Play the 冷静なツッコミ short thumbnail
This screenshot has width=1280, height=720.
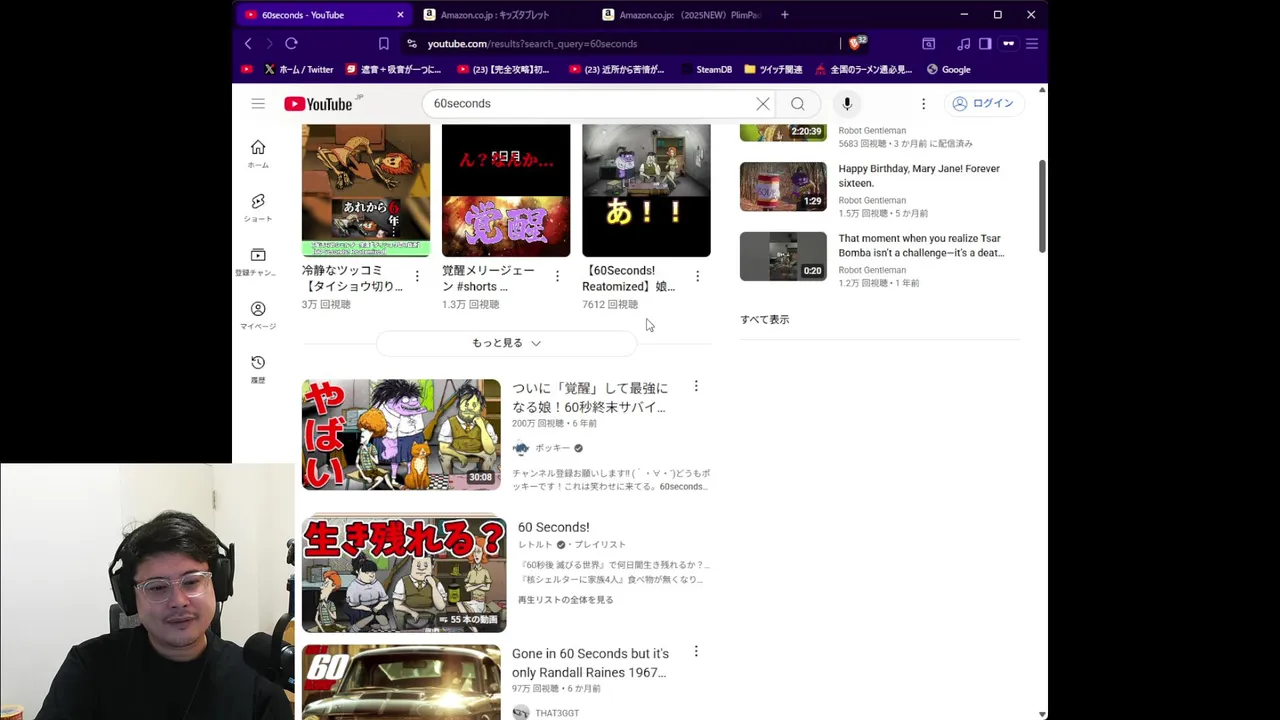coord(366,190)
